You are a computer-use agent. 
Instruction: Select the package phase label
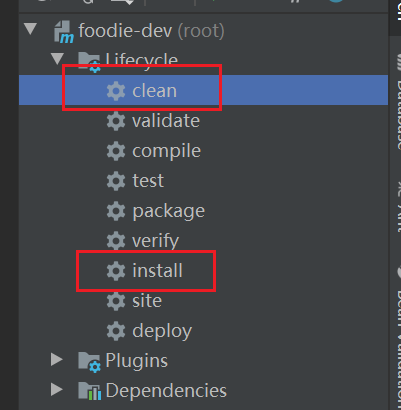(169, 212)
